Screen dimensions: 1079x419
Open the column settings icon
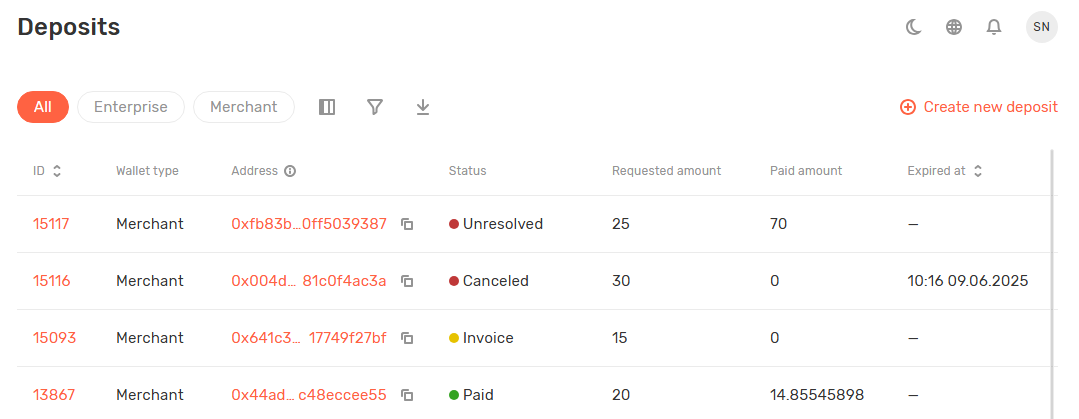click(x=327, y=107)
